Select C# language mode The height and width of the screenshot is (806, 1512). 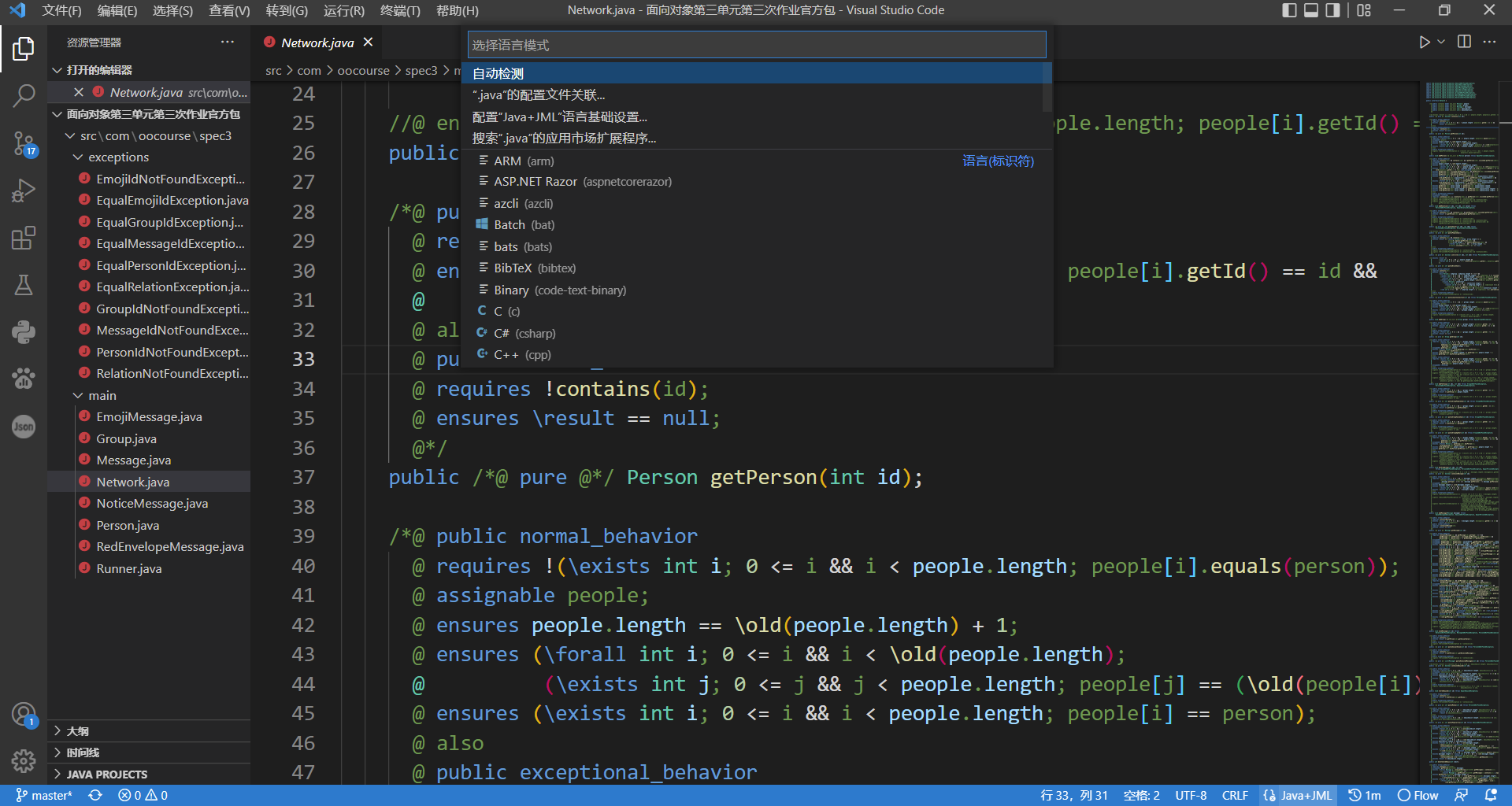(755, 333)
